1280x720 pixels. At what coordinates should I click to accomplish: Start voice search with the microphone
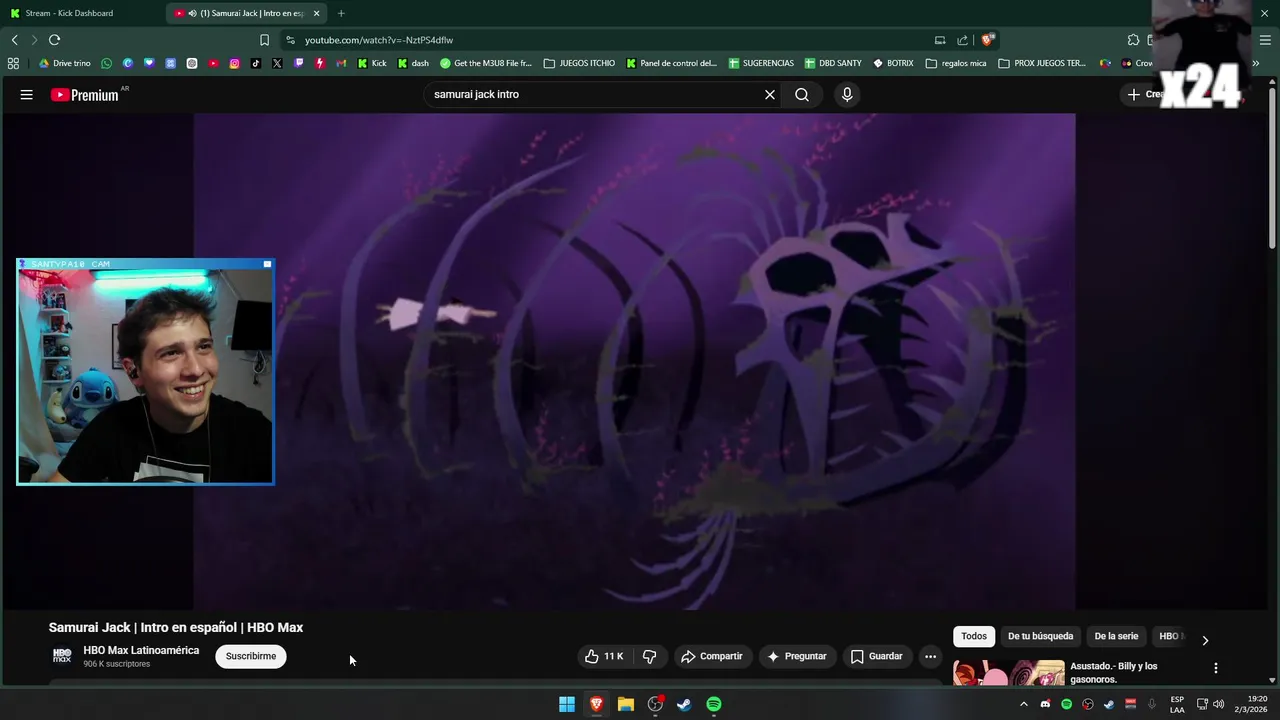(x=847, y=94)
